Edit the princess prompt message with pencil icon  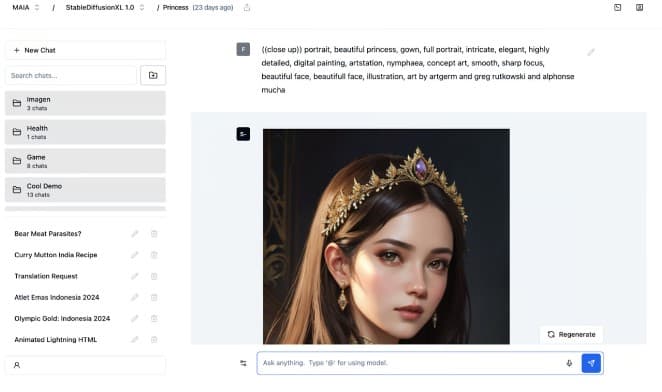pyautogui.click(x=591, y=52)
